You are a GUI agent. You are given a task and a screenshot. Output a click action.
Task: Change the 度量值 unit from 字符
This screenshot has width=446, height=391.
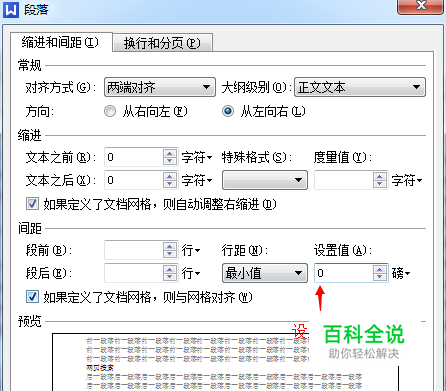point(407,180)
